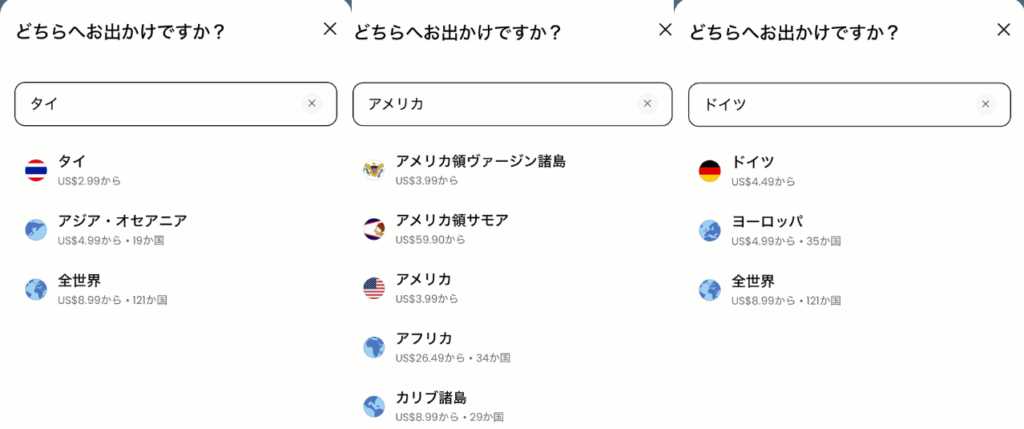The width and height of the screenshot is (1024, 429).
Task: Click the Europe globe icon next to ヨーロッパ
Action: [710, 231]
